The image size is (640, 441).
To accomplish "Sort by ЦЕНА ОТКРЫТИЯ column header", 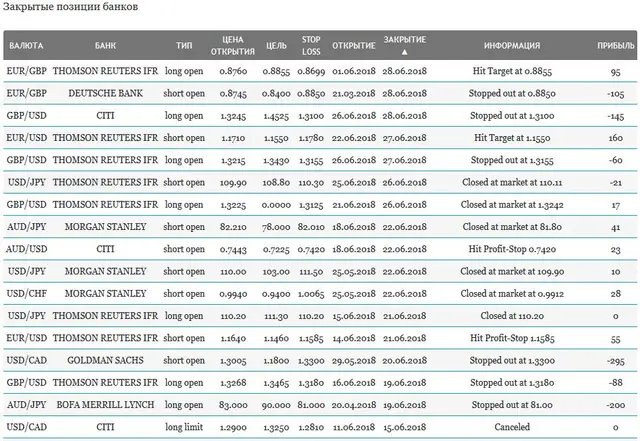I will coord(233,45).
